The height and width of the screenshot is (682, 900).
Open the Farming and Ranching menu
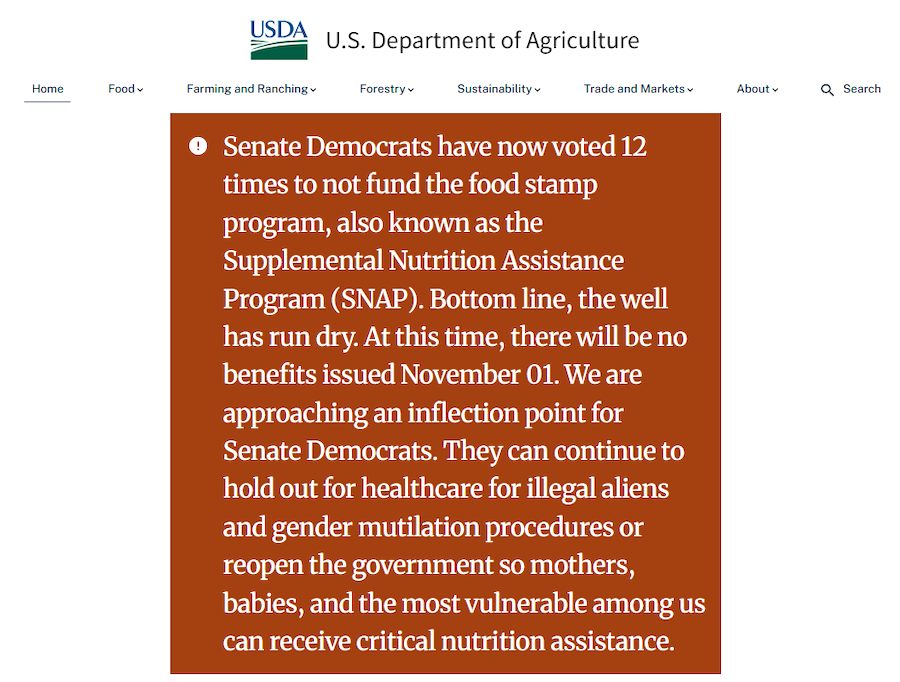point(247,89)
